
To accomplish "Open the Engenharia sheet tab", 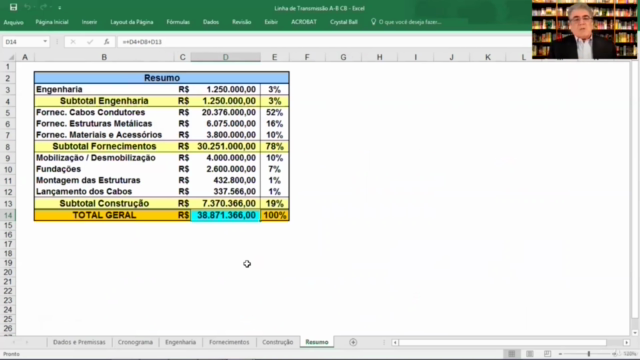I will click(180, 342).
